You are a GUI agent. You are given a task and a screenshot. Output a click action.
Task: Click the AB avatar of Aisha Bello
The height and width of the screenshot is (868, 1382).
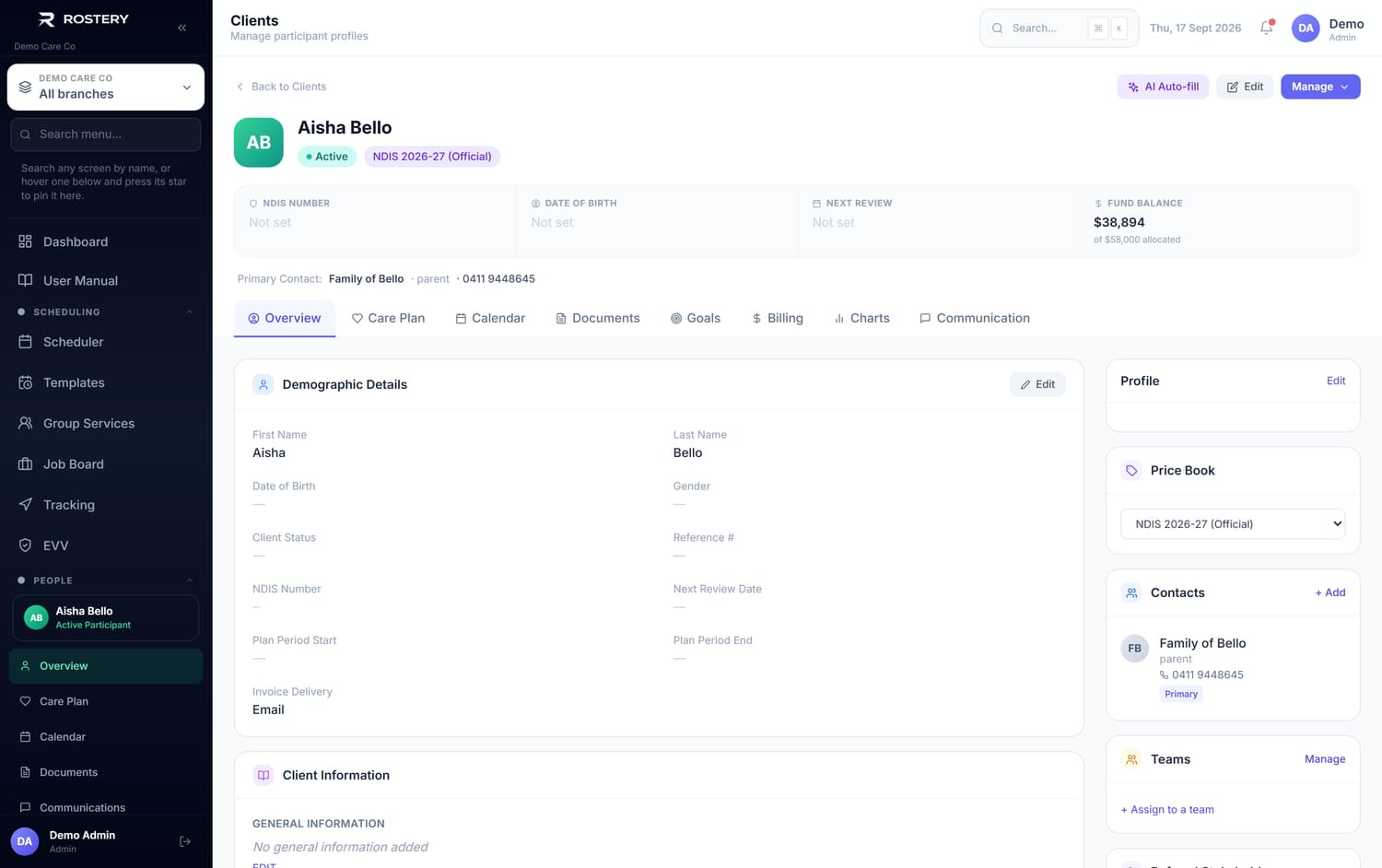coord(259,143)
